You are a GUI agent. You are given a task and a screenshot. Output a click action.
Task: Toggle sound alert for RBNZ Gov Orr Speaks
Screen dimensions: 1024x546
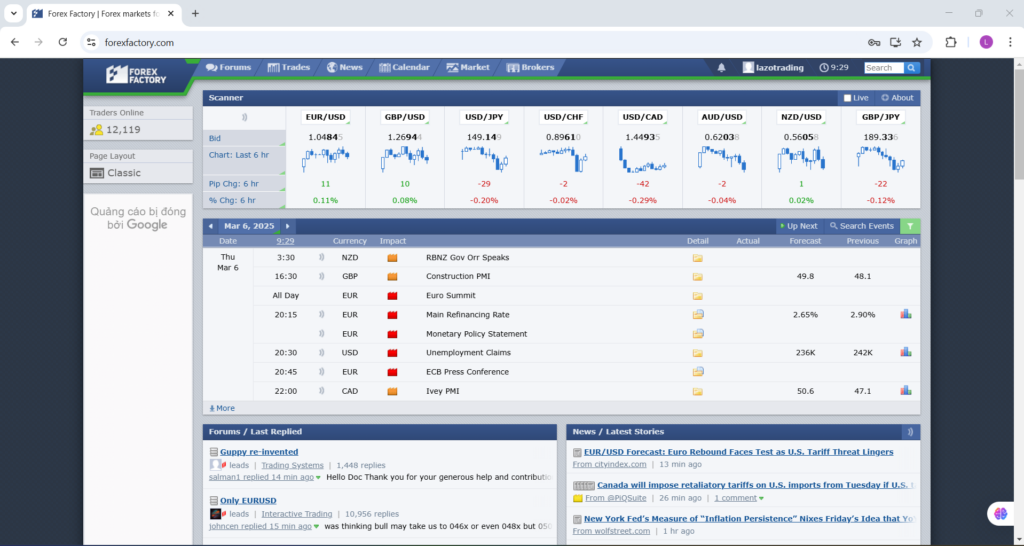point(321,257)
